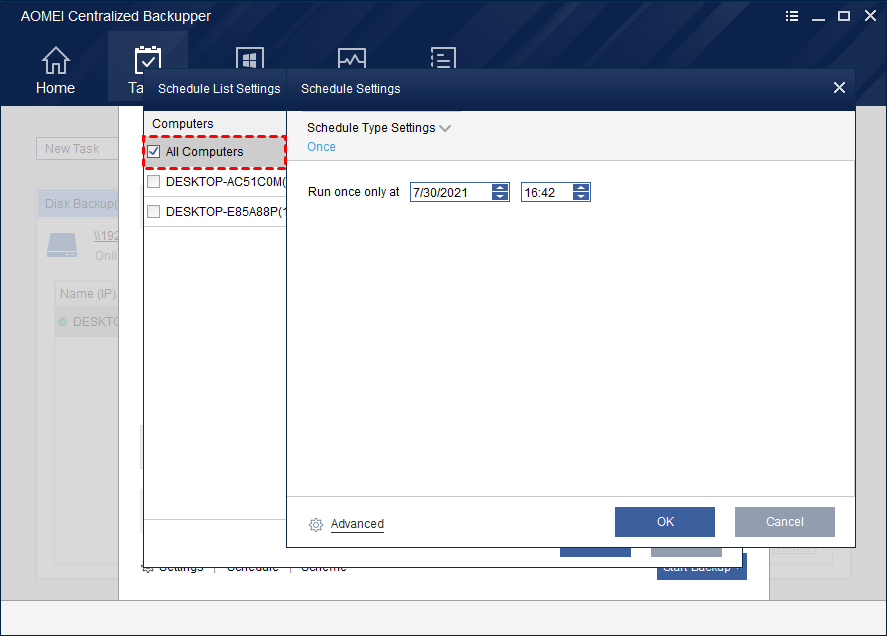Click the Windows grid toolbar icon
This screenshot has height=636, width=887.
coord(249,58)
